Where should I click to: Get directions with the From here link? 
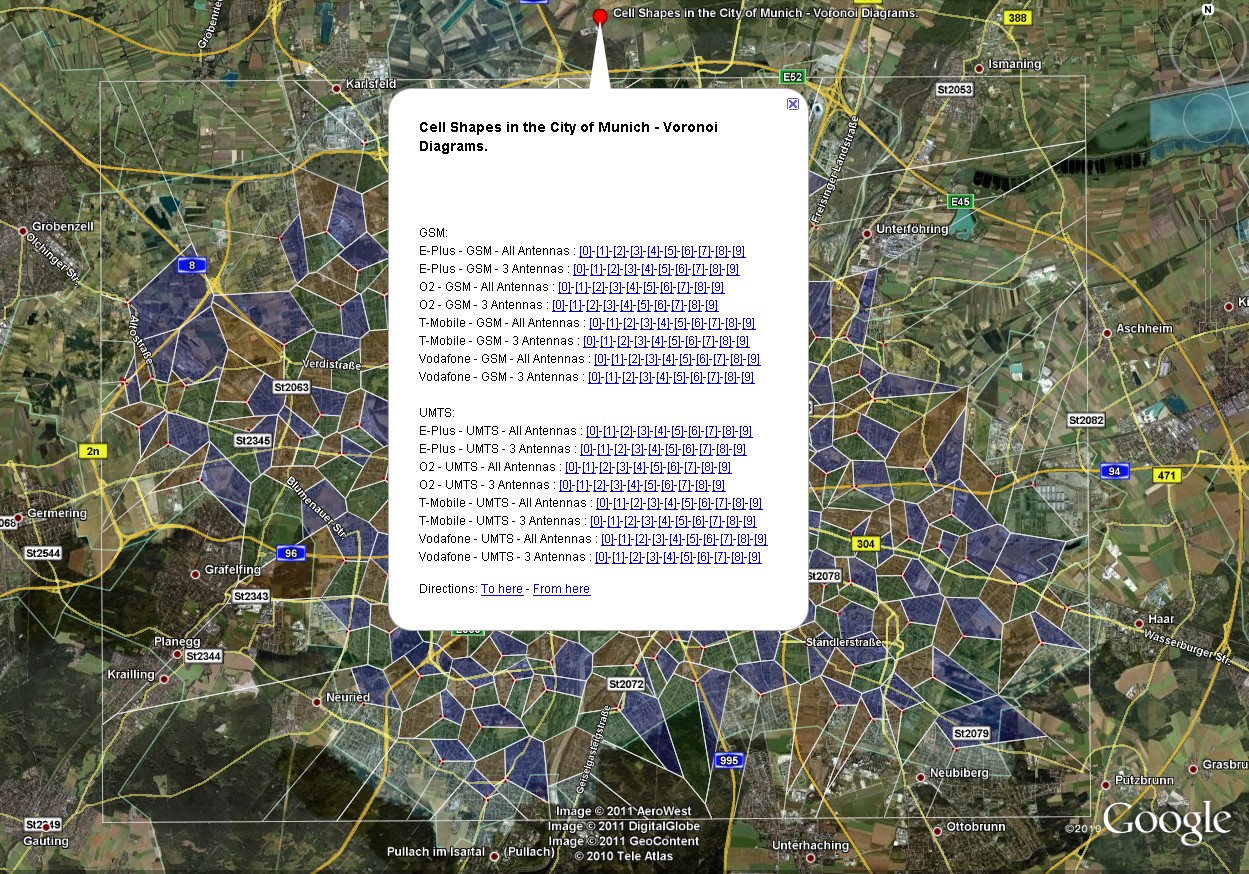561,589
